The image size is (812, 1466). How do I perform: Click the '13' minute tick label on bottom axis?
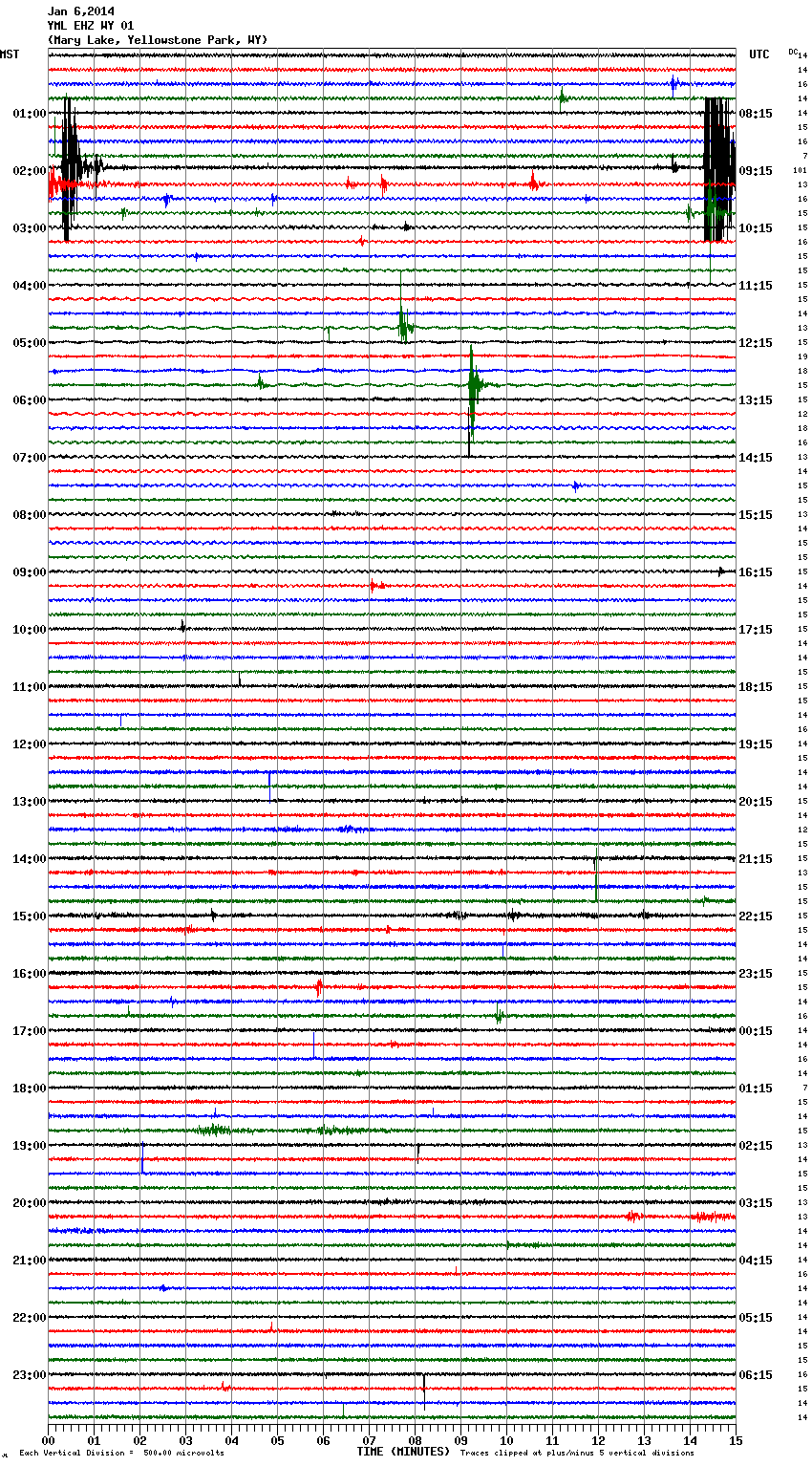(645, 1440)
